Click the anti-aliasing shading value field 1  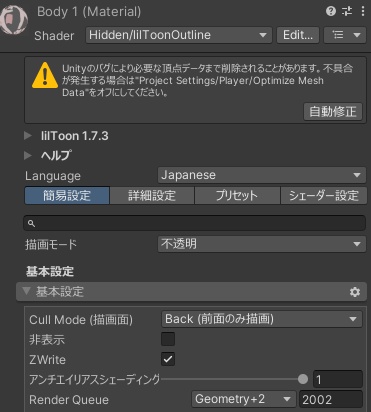(x=338, y=379)
